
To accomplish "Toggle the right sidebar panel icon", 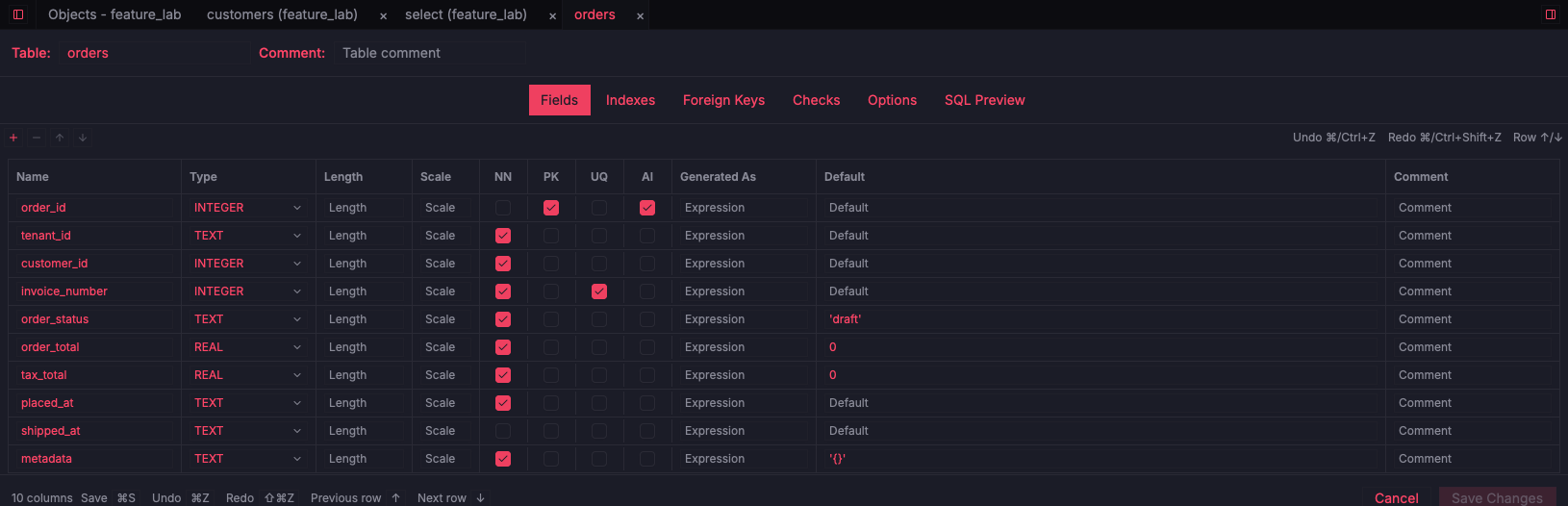I will click(1551, 14).
